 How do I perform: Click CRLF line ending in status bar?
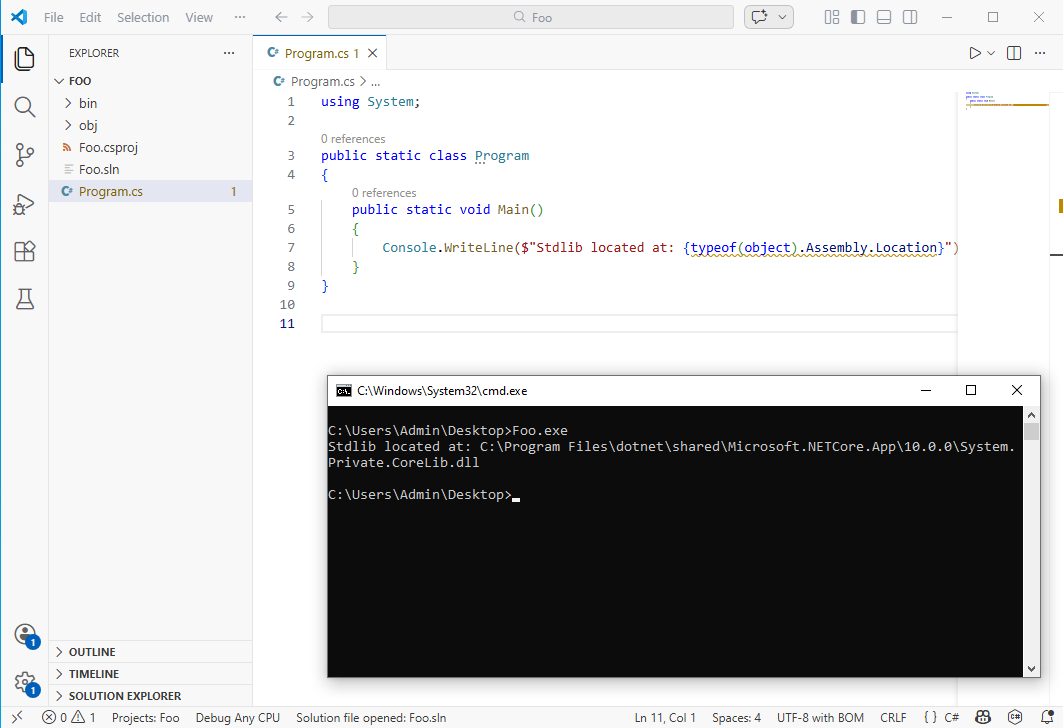pyautogui.click(x=893, y=718)
